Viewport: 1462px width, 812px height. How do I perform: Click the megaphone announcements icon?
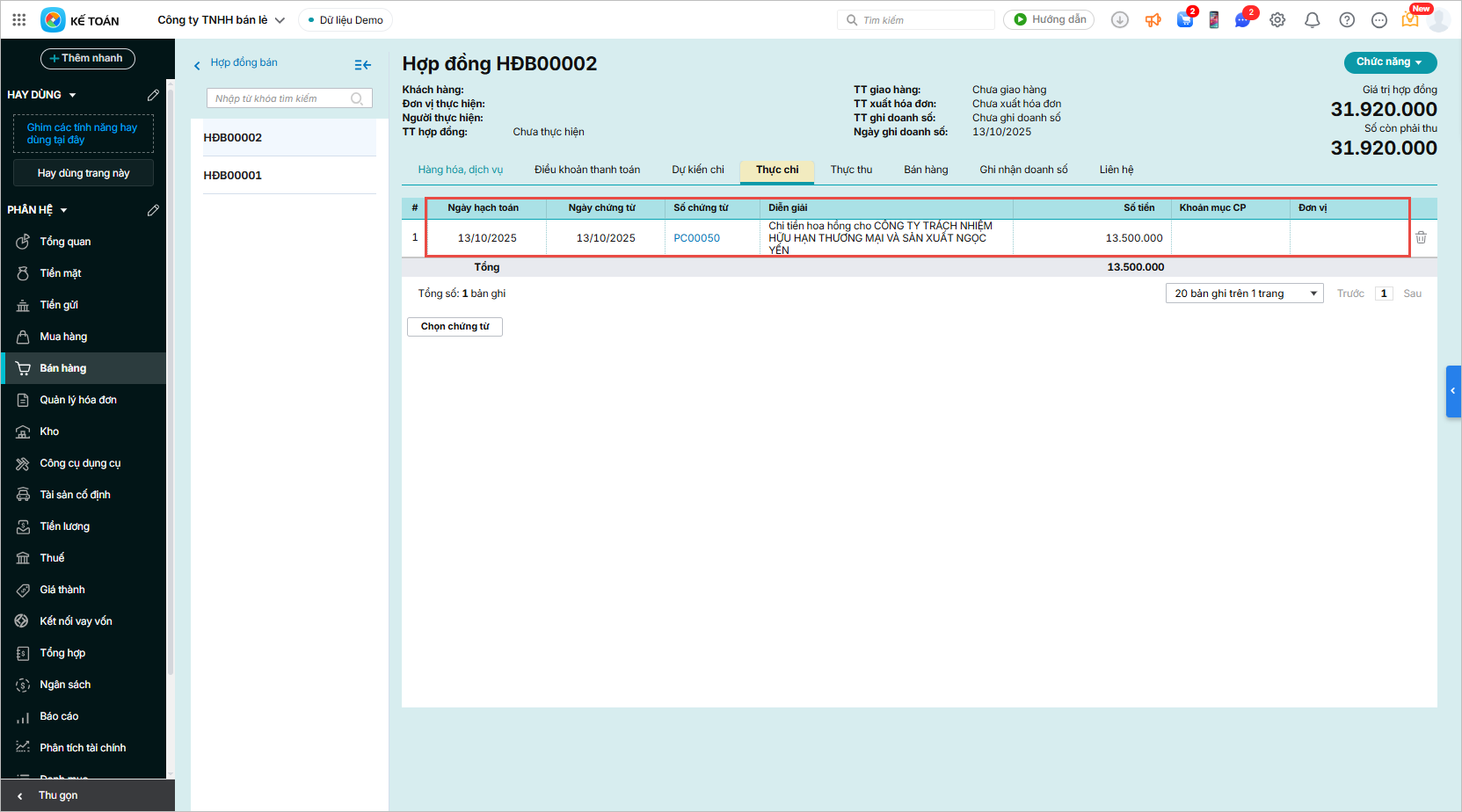click(x=1153, y=20)
